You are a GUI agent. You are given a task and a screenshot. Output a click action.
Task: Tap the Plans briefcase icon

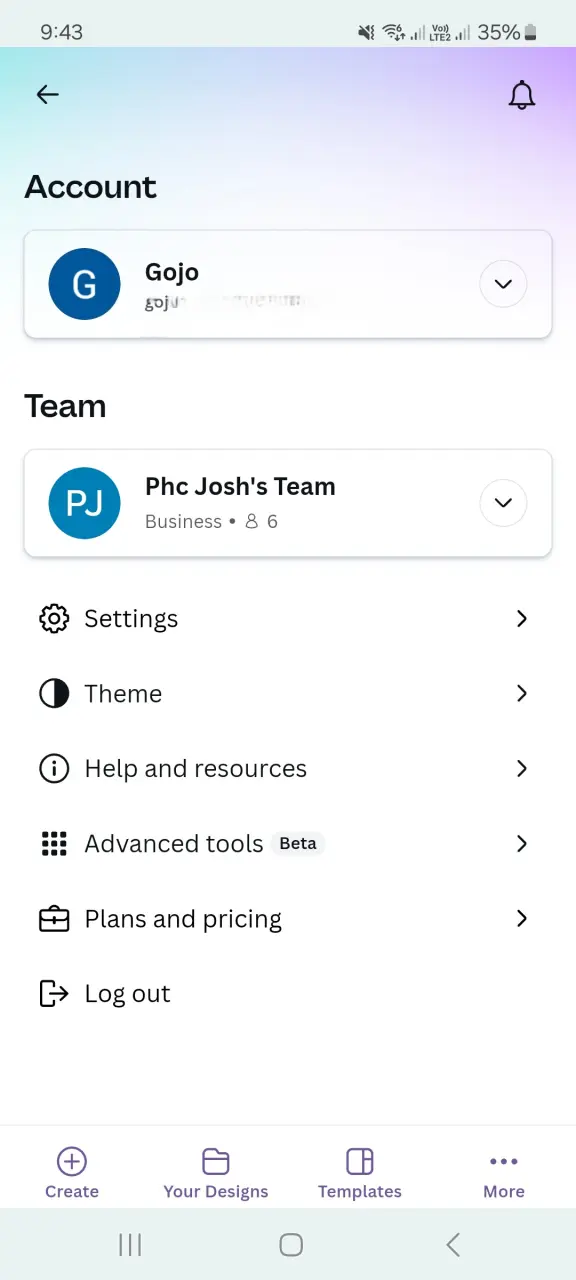click(x=53, y=919)
